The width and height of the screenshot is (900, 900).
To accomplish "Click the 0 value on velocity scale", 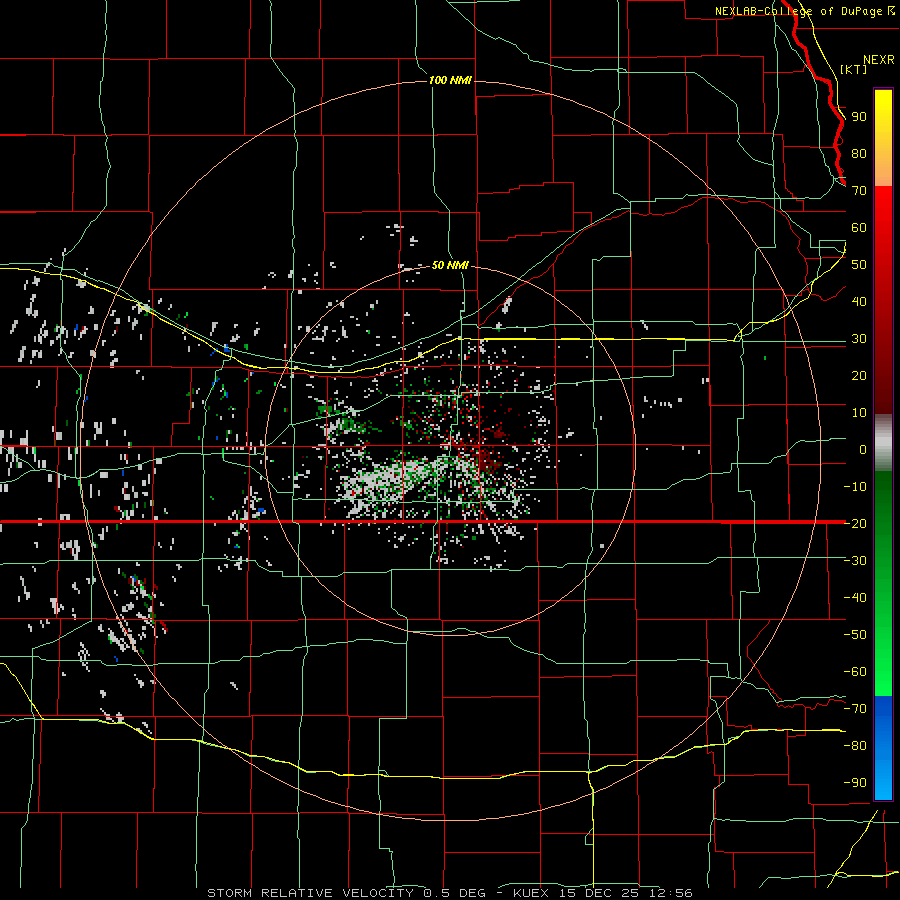I will coord(863,449).
